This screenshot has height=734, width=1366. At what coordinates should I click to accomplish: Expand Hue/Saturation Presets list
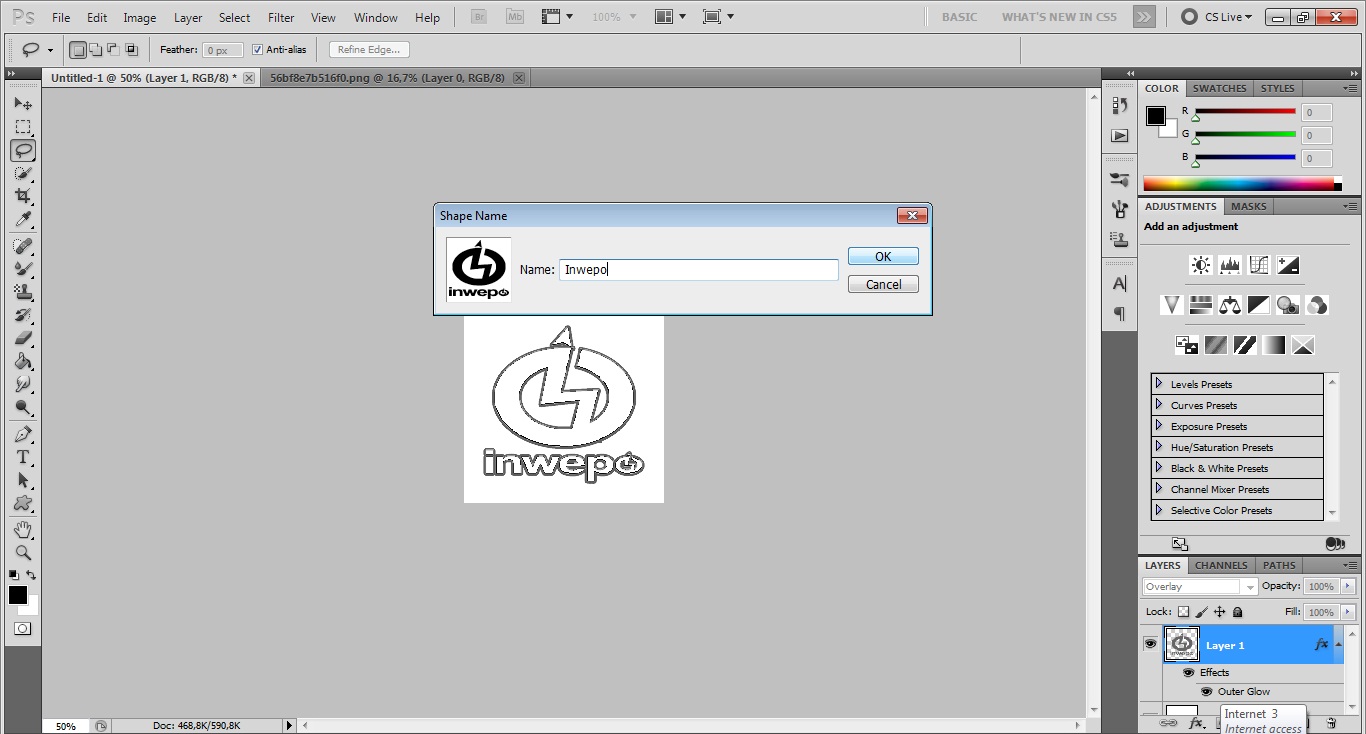pos(1159,447)
